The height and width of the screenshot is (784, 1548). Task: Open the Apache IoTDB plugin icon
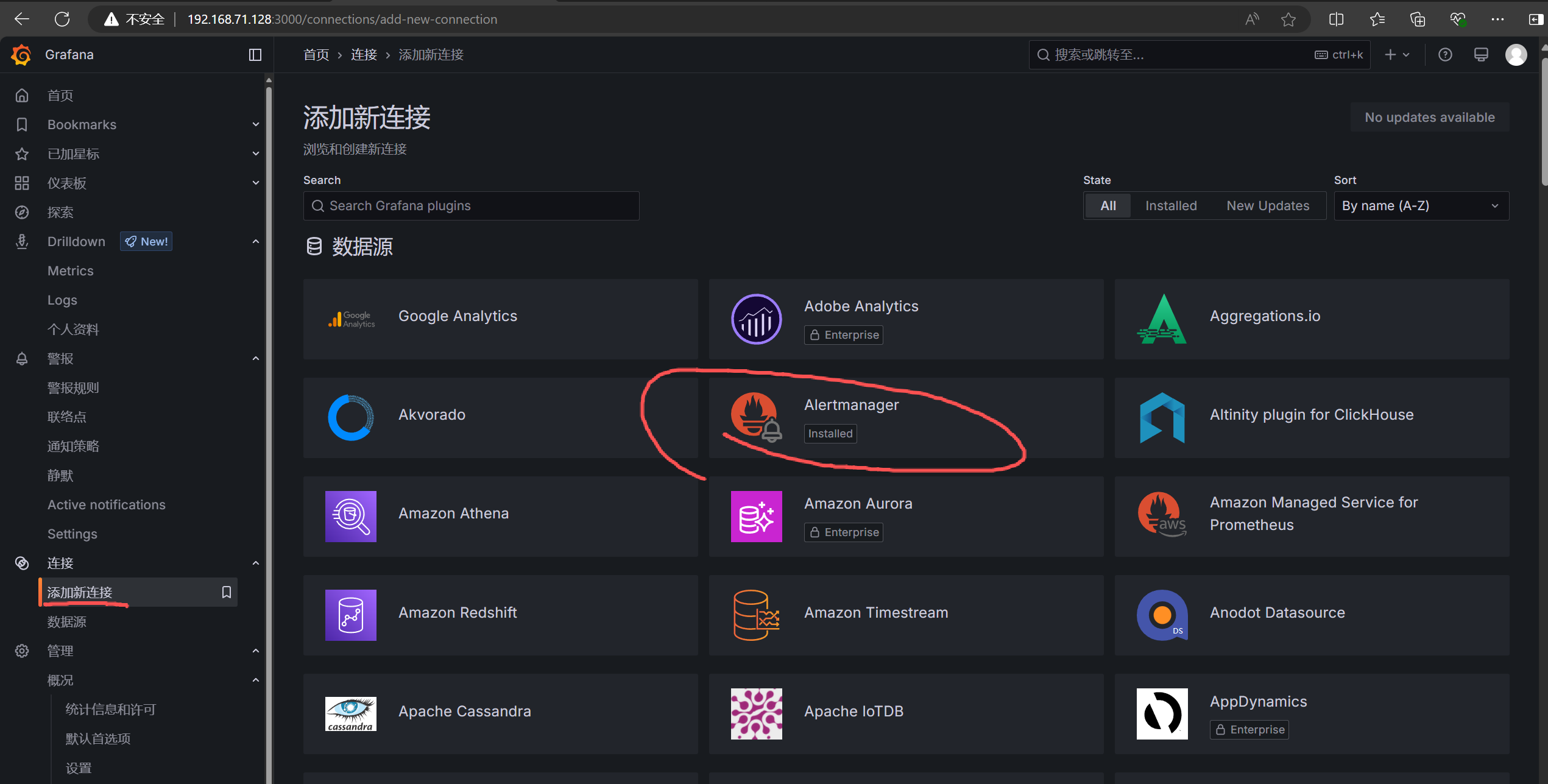pyautogui.click(x=757, y=714)
